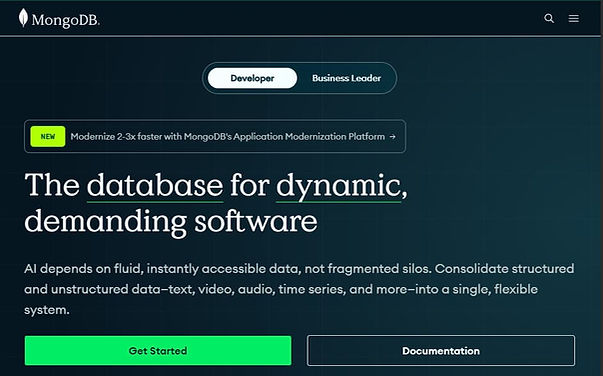Open the Application Modernization Platform announcement
This screenshot has width=603, height=376.
[x=215, y=136]
